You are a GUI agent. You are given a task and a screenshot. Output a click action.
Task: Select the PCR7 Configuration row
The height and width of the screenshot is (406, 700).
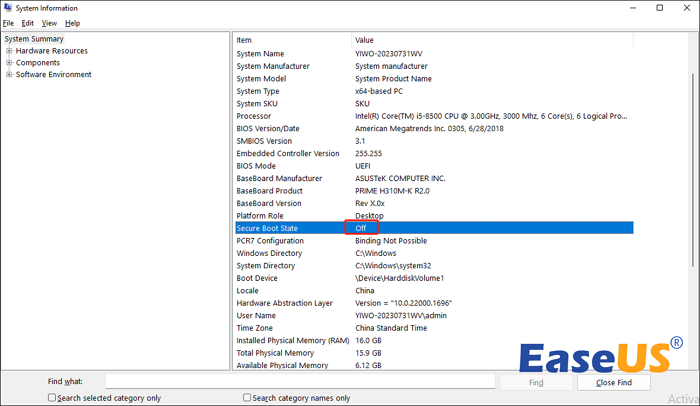point(434,241)
